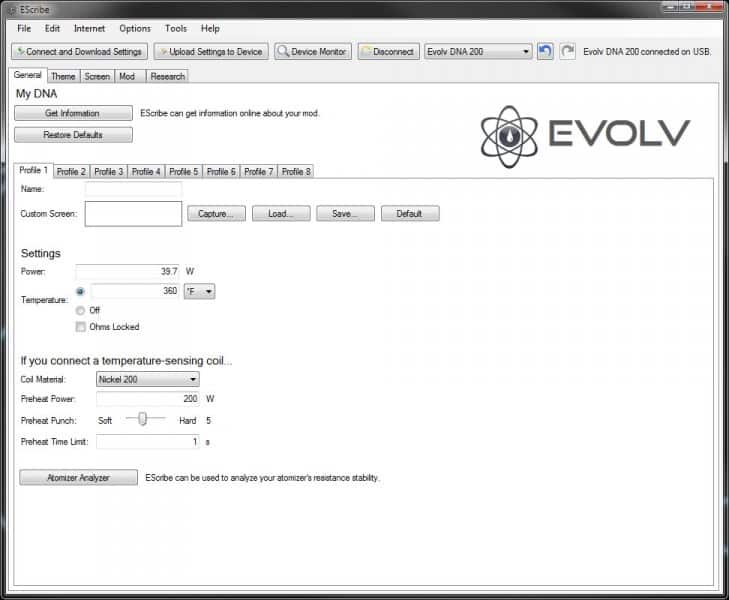Viewport: 729px width, 600px height.
Task: Click the Power input field showing 39.7
Action: [127, 271]
